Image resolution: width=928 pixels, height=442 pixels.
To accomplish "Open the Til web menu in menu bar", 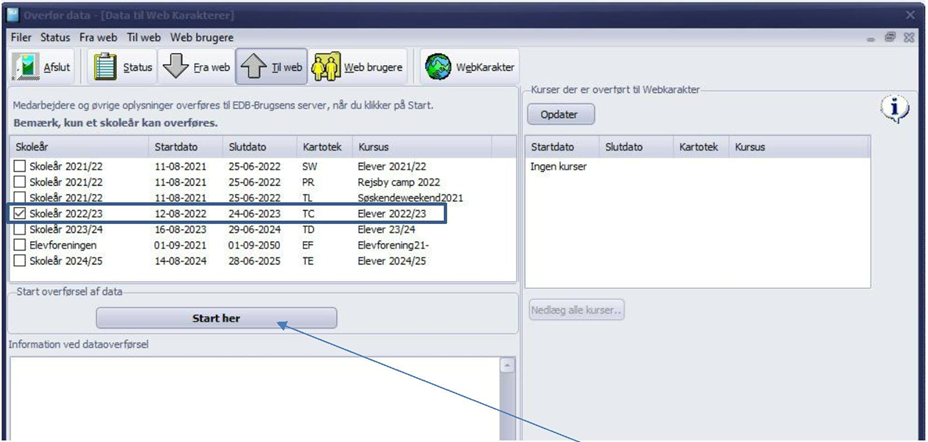I will 144,37.
